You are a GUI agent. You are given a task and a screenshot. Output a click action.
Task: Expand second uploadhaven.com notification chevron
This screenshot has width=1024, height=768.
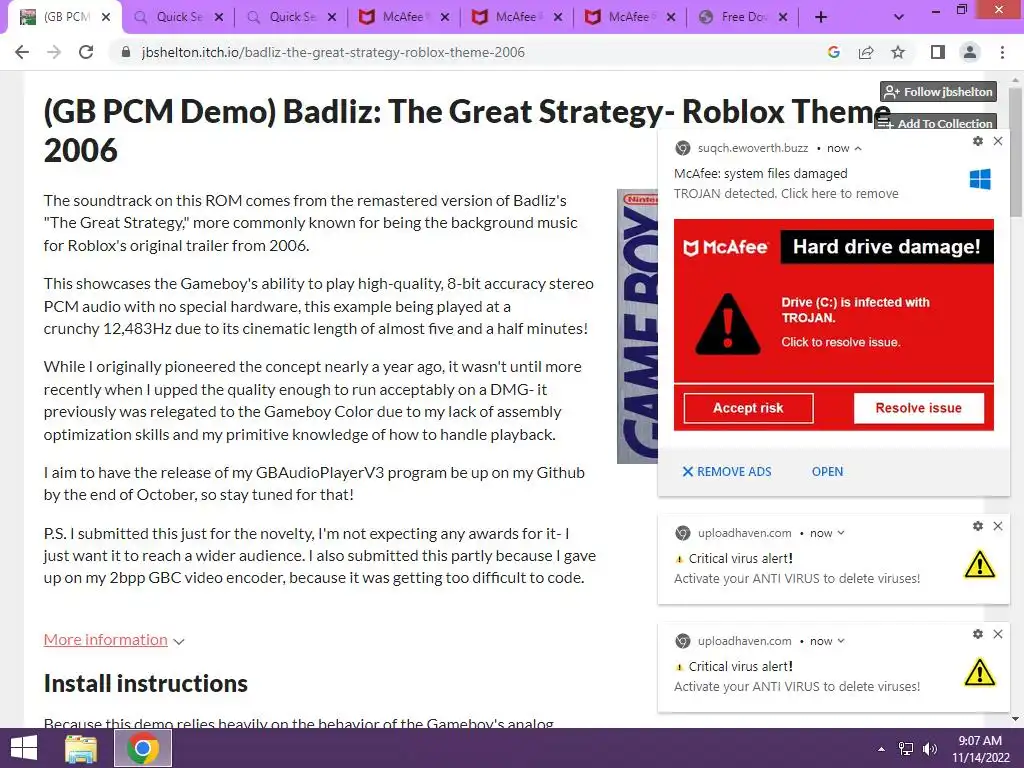841,641
